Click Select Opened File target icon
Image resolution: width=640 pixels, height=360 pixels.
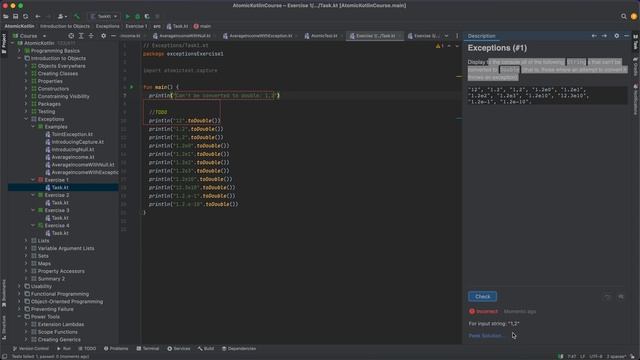click(x=71, y=36)
